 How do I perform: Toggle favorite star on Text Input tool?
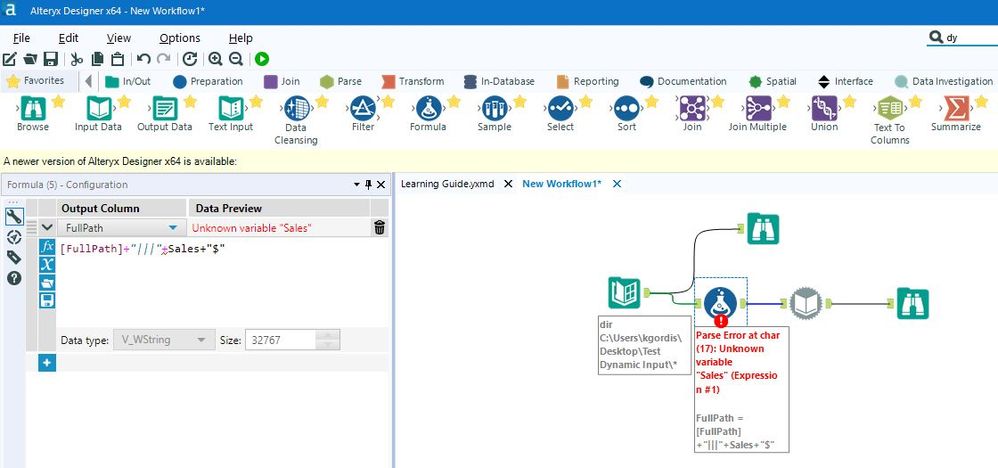point(256,101)
